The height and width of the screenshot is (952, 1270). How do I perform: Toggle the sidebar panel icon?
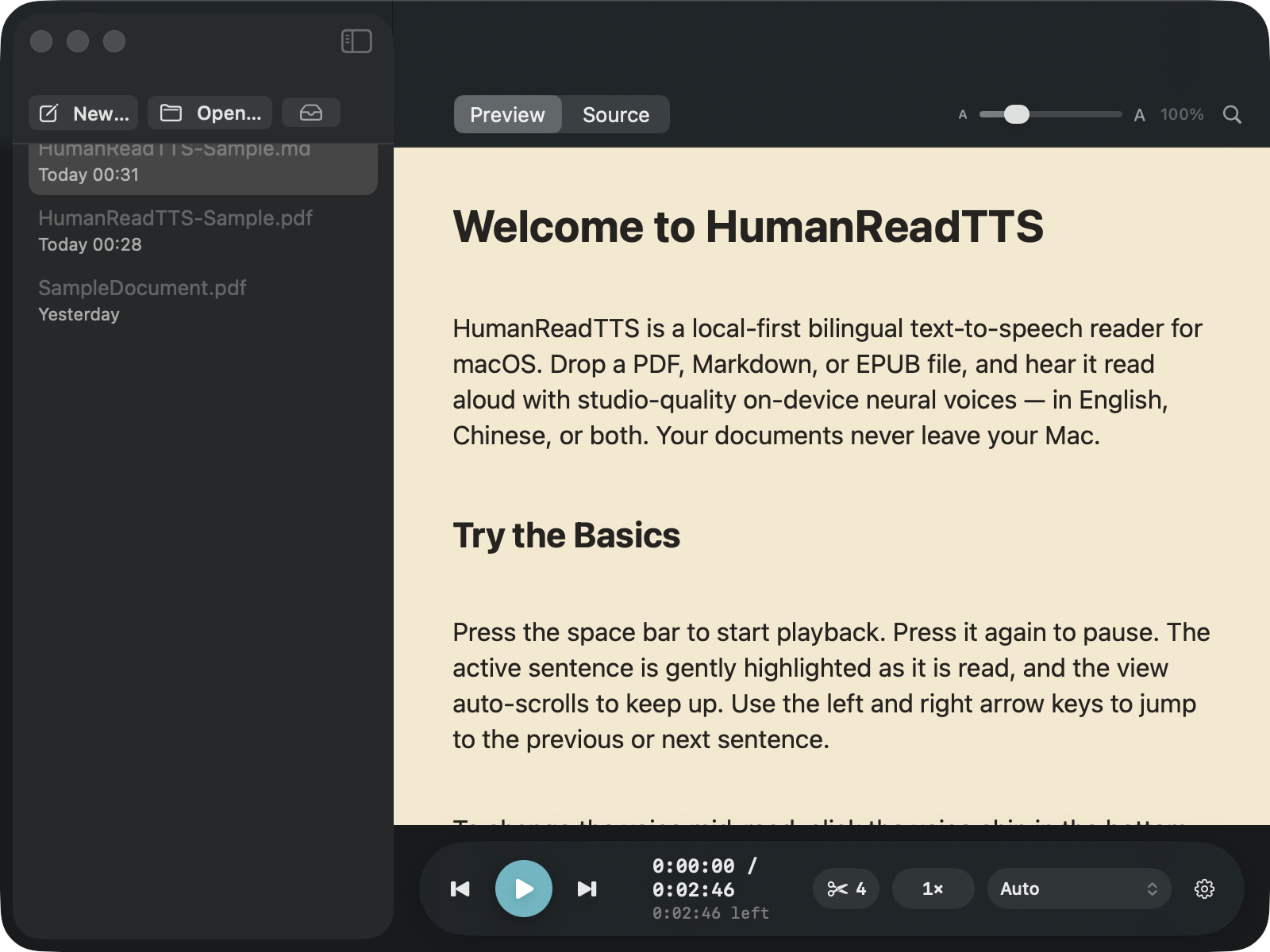[x=356, y=41]
